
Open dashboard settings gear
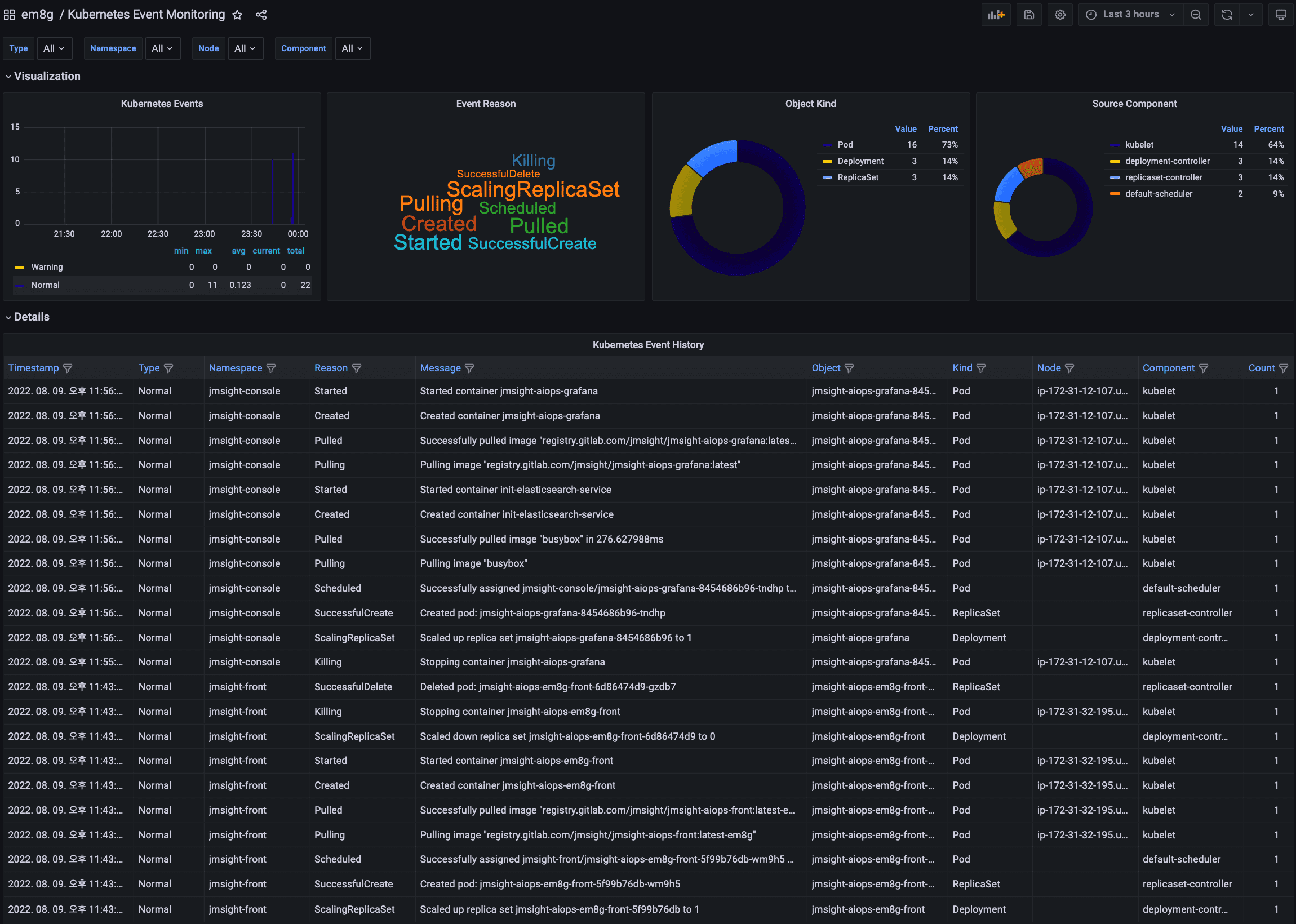[x=1059, y=15]
